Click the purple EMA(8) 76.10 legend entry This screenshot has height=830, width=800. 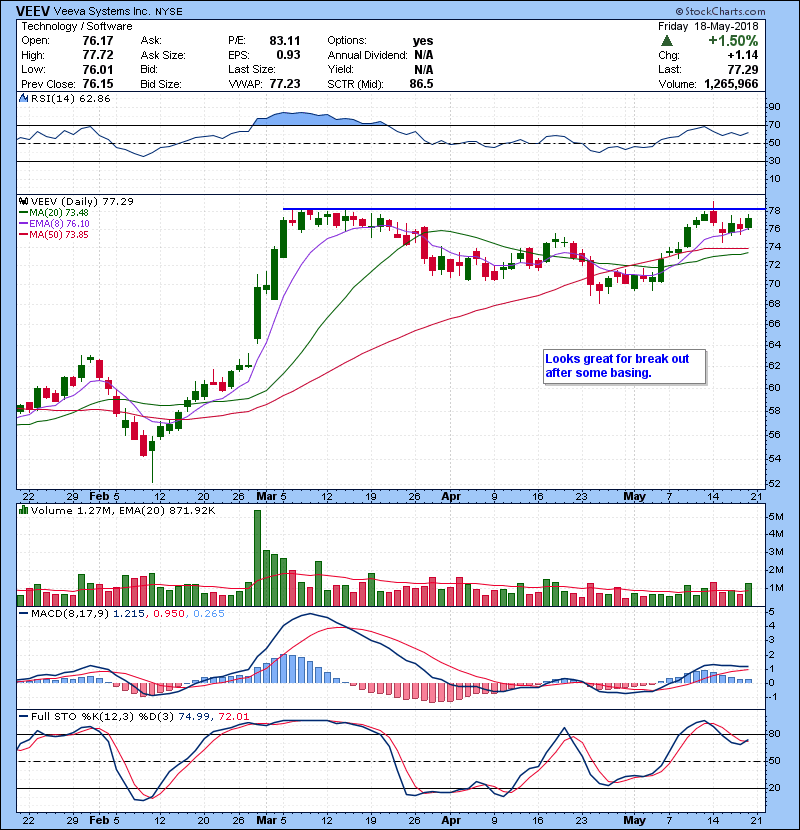point(55,224)
